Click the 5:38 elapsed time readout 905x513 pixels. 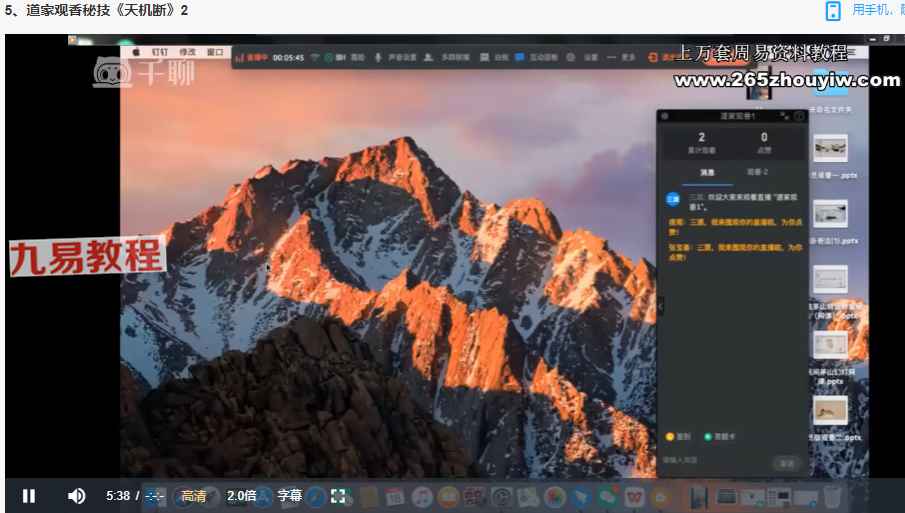coord(118,496)
